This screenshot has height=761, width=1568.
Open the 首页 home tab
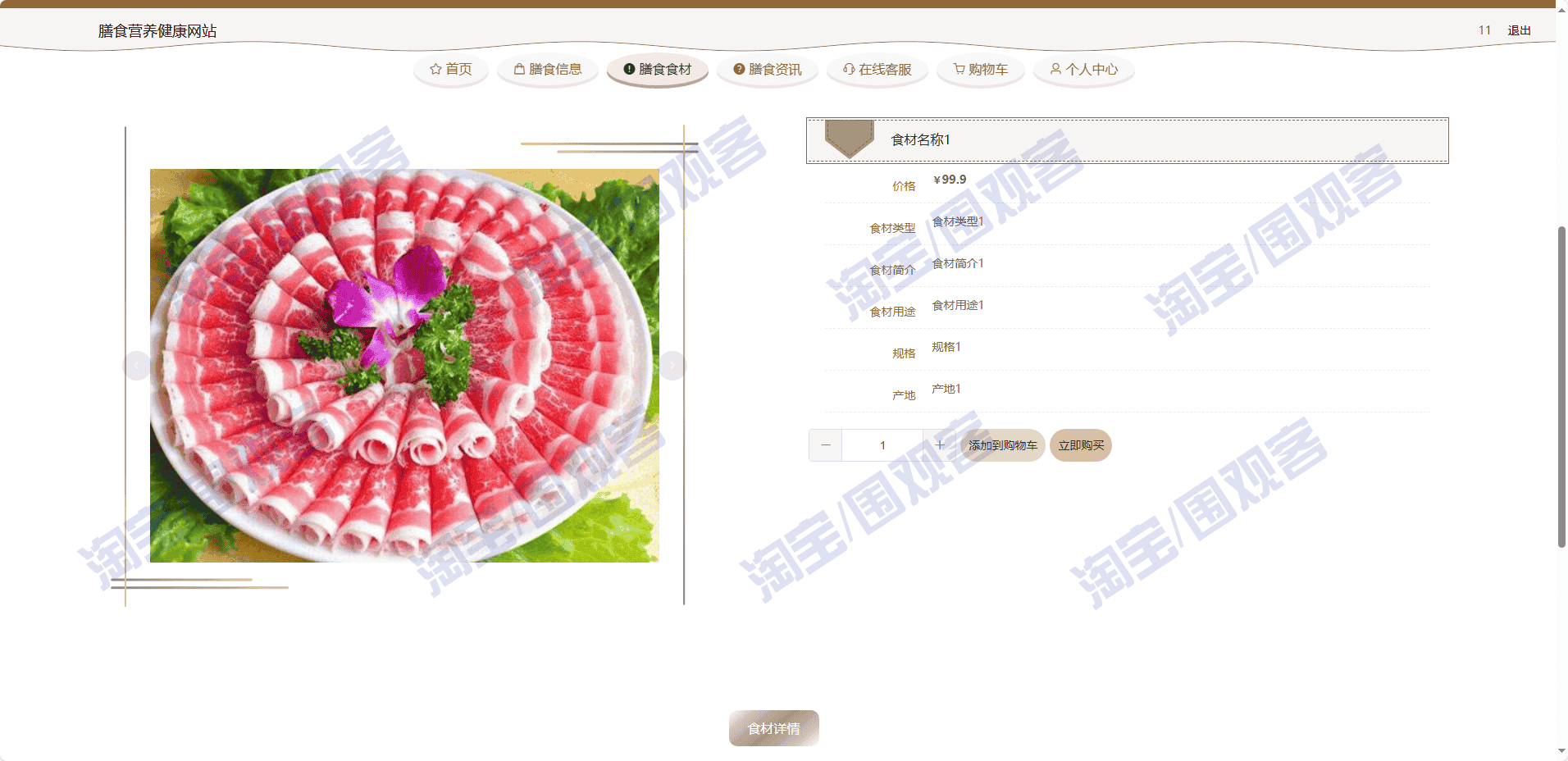(451, 70)
